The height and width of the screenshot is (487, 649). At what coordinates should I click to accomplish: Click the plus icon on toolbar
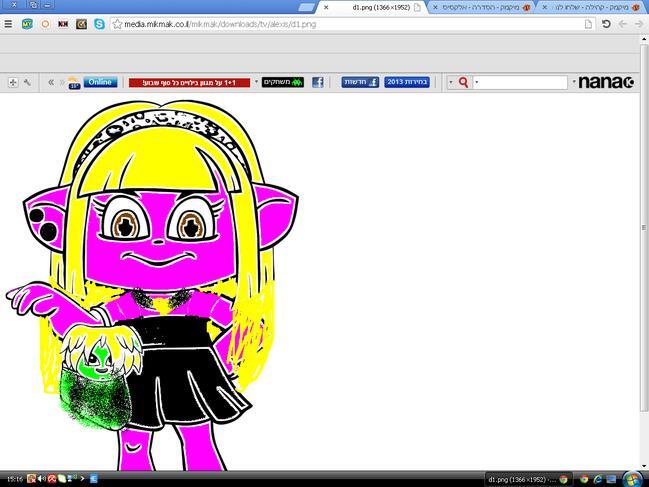point(13,82)
